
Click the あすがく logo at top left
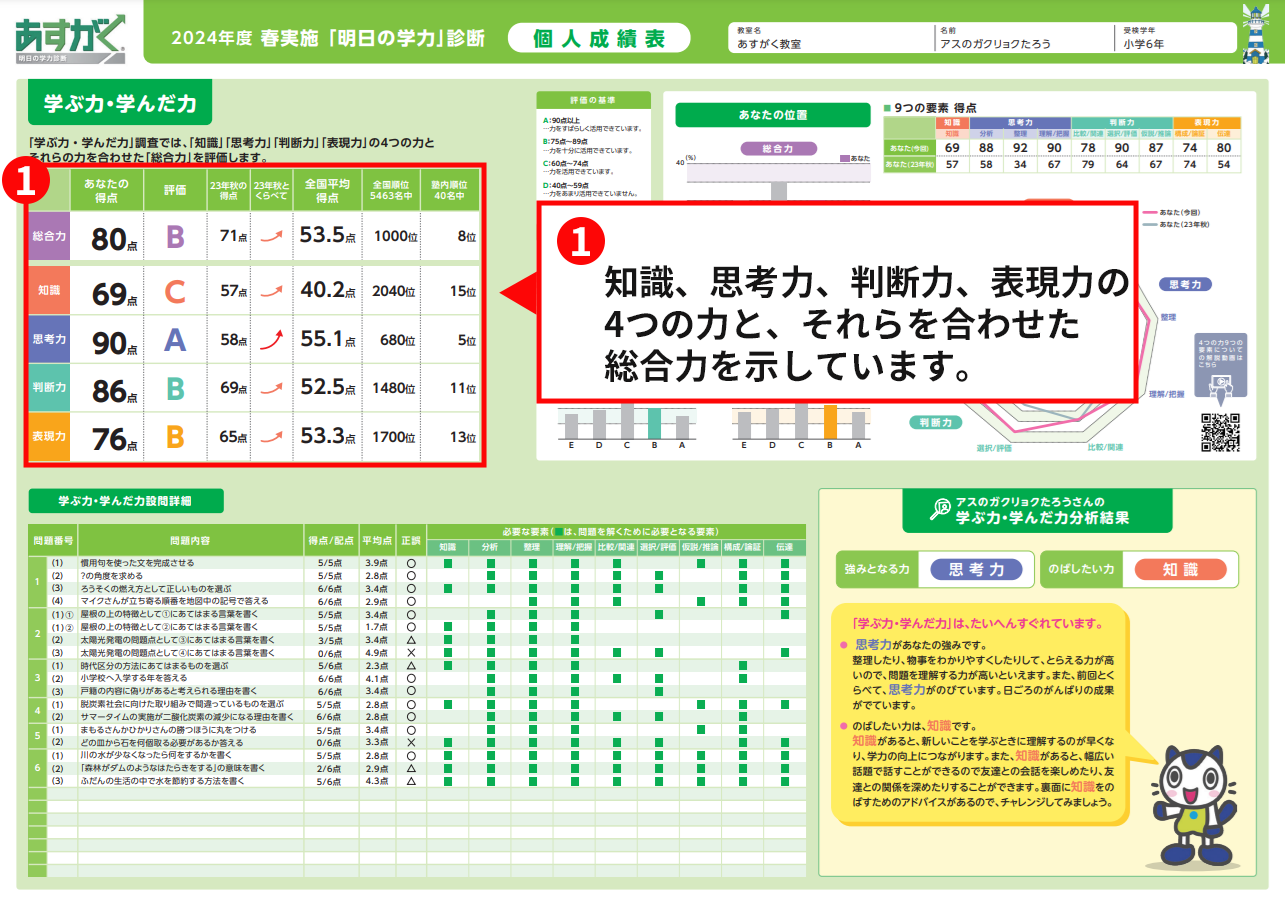[x=70, y=38]
